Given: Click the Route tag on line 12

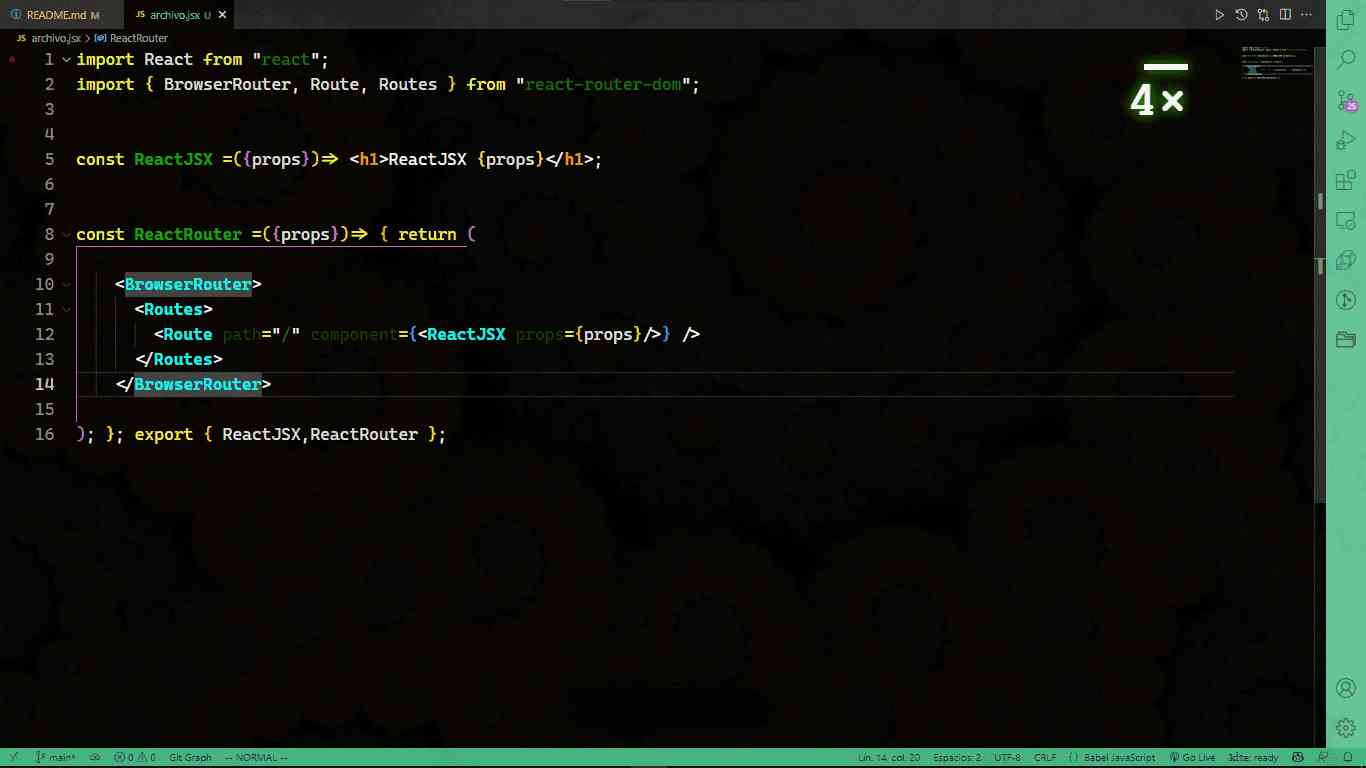Looking at the screenshot, I should 188,335.
